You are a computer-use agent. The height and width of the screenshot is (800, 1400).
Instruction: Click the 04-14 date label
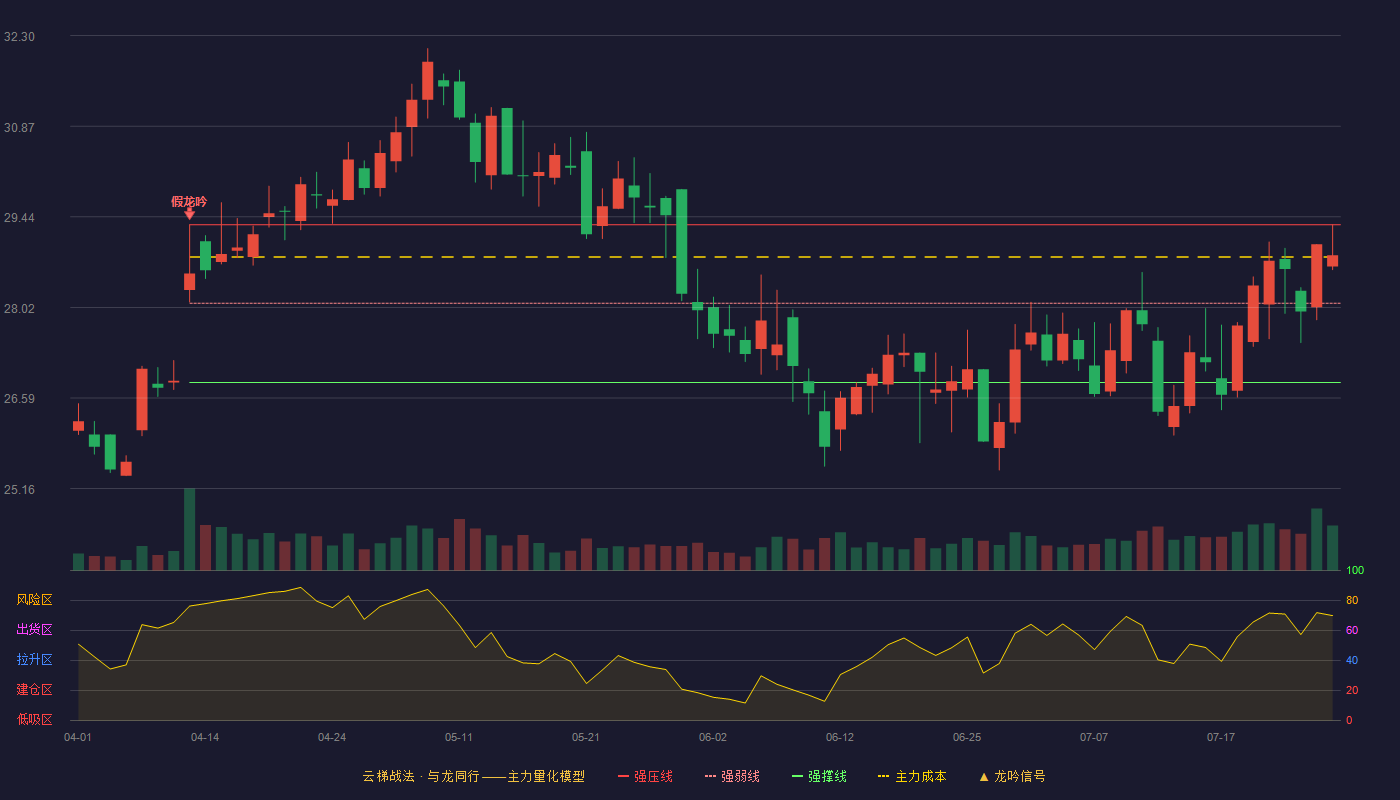(205, 737)
